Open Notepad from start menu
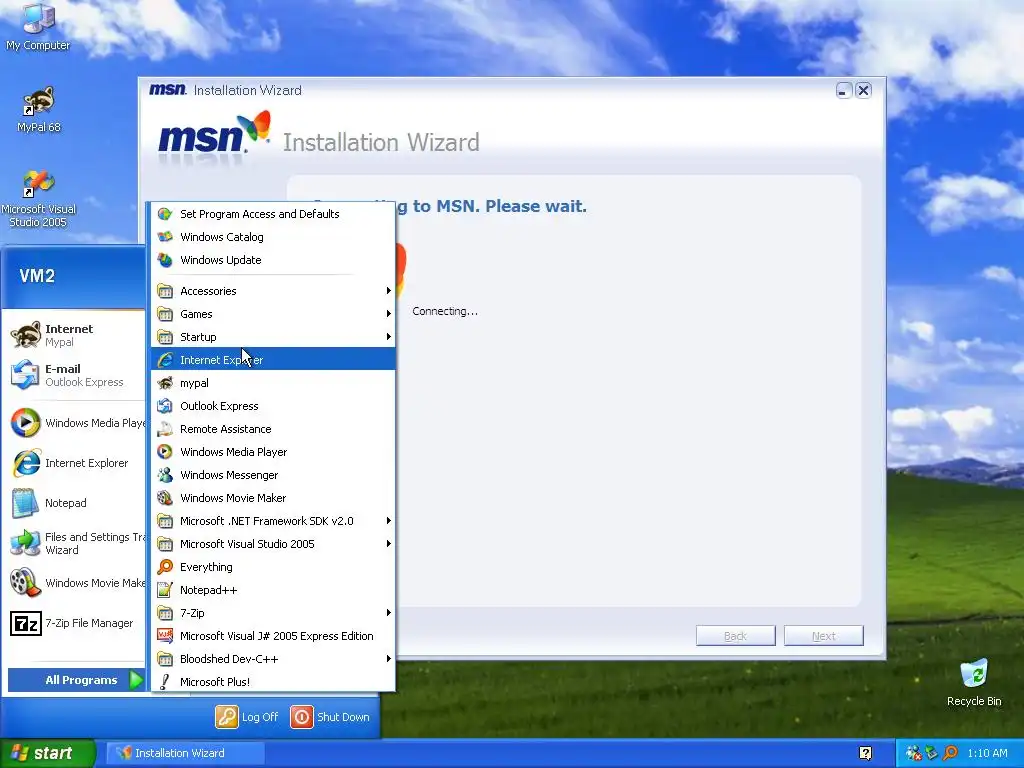Image resolution: width=1024 pixels, height=768 pixels. coord(76,503)
